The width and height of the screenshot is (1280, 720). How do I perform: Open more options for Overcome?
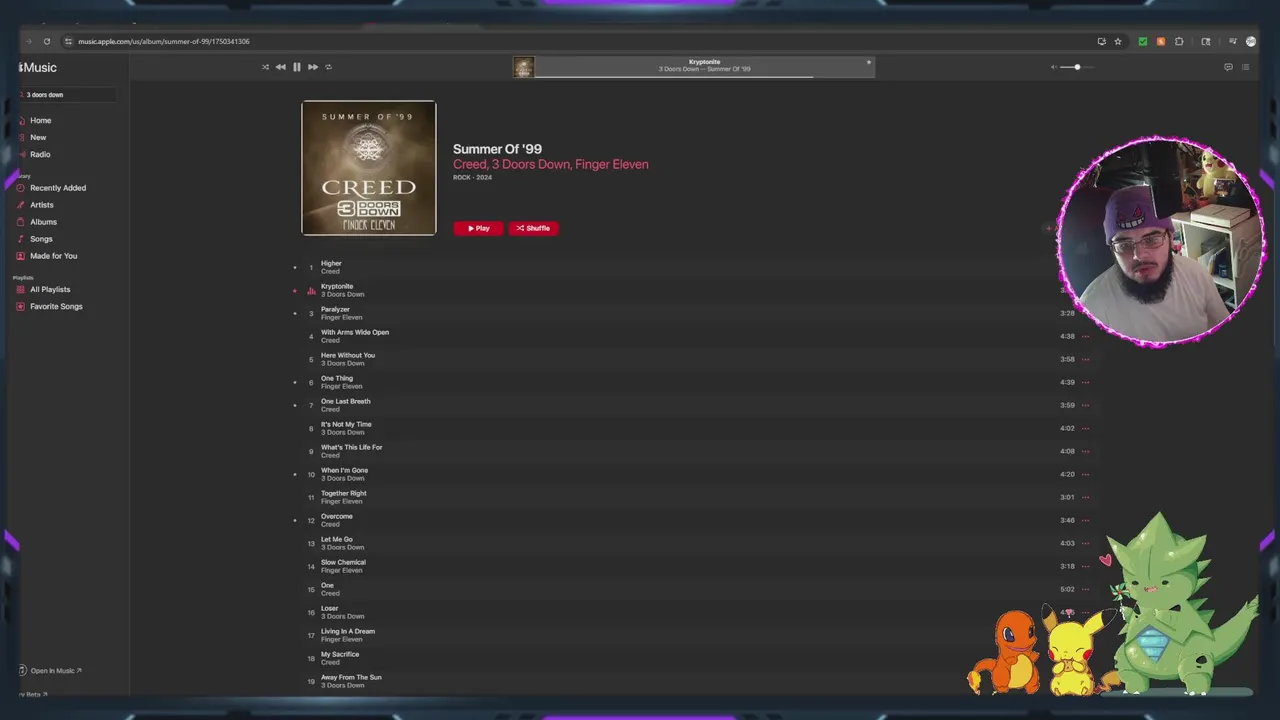point(1086,521)
